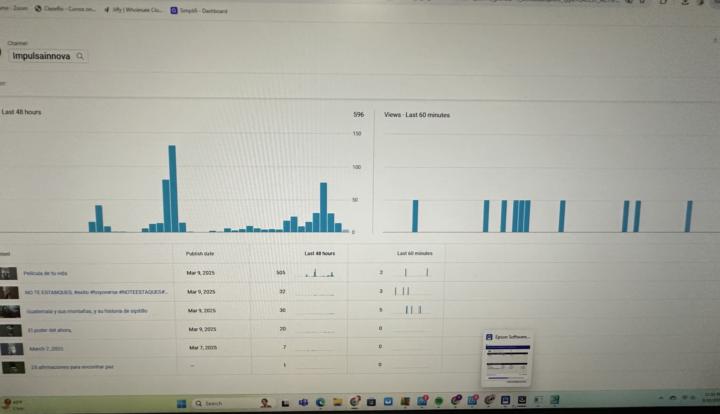Open File Explorer from the taskbar
Viewport: 720px width, 414px height.
coord(338,402)
